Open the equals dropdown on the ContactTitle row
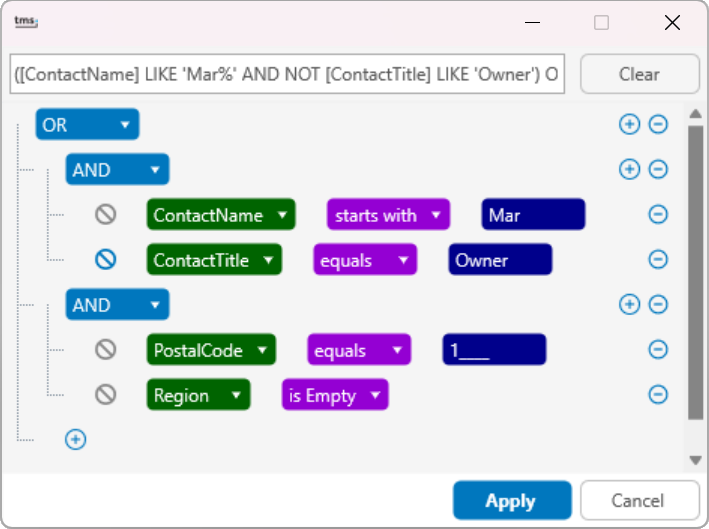This screenshot has height=529, width=709. (x=365, y=260)
